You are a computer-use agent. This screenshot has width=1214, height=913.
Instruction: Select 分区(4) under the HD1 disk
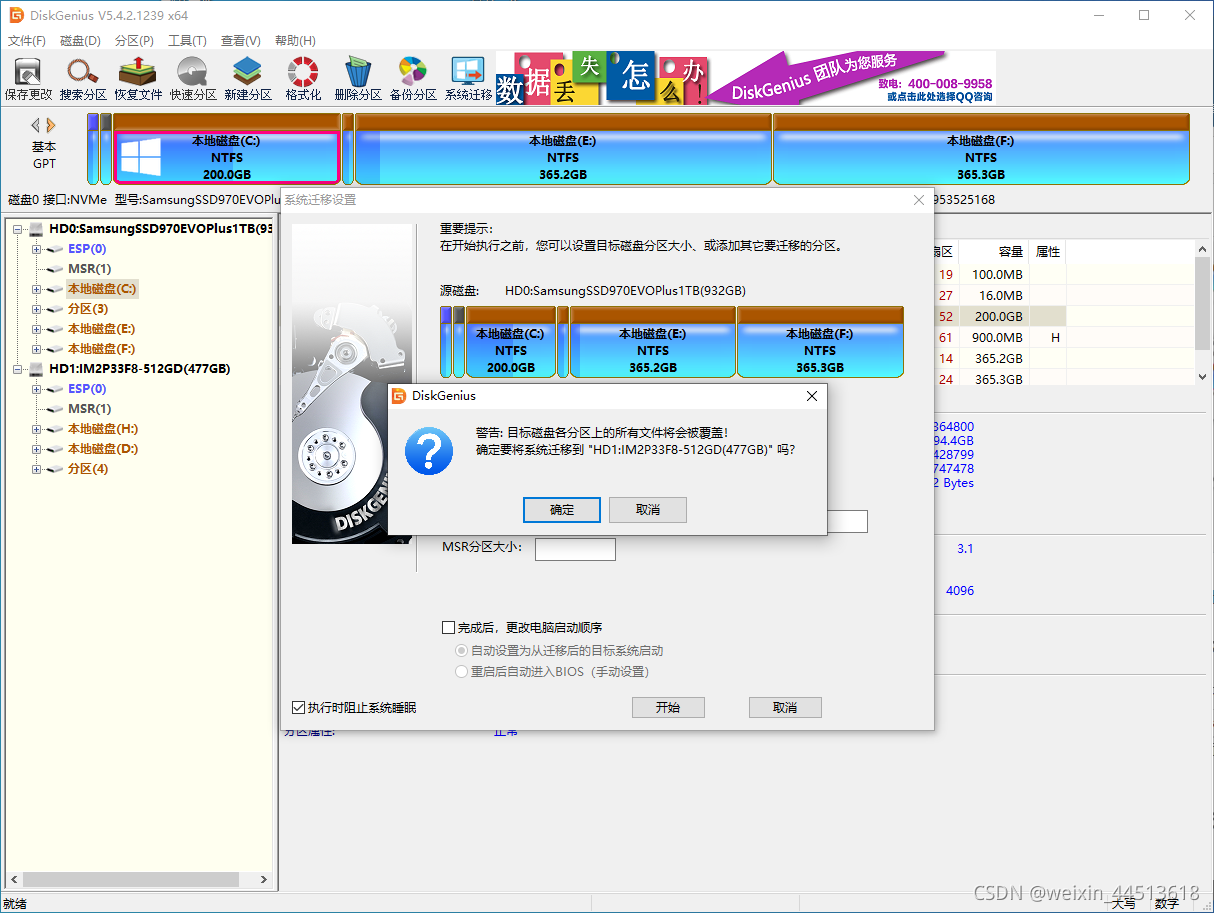point(88,469)
